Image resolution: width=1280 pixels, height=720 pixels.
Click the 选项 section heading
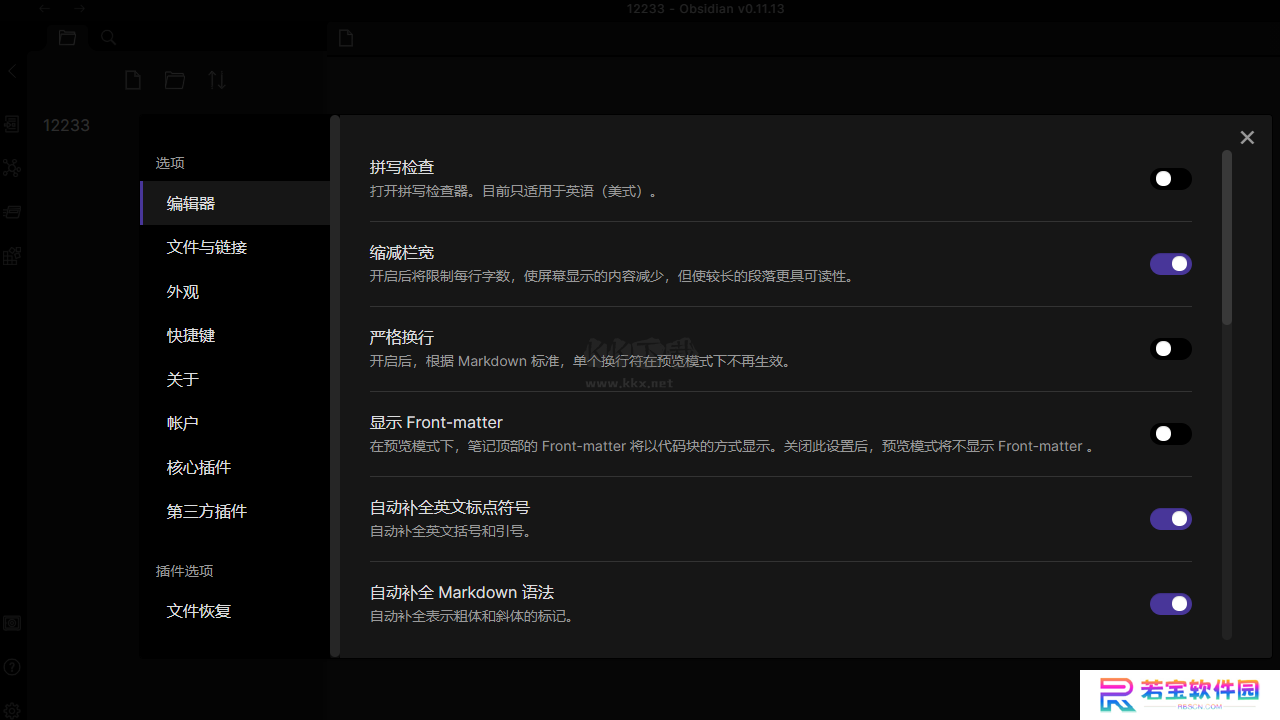pos(170,163)
